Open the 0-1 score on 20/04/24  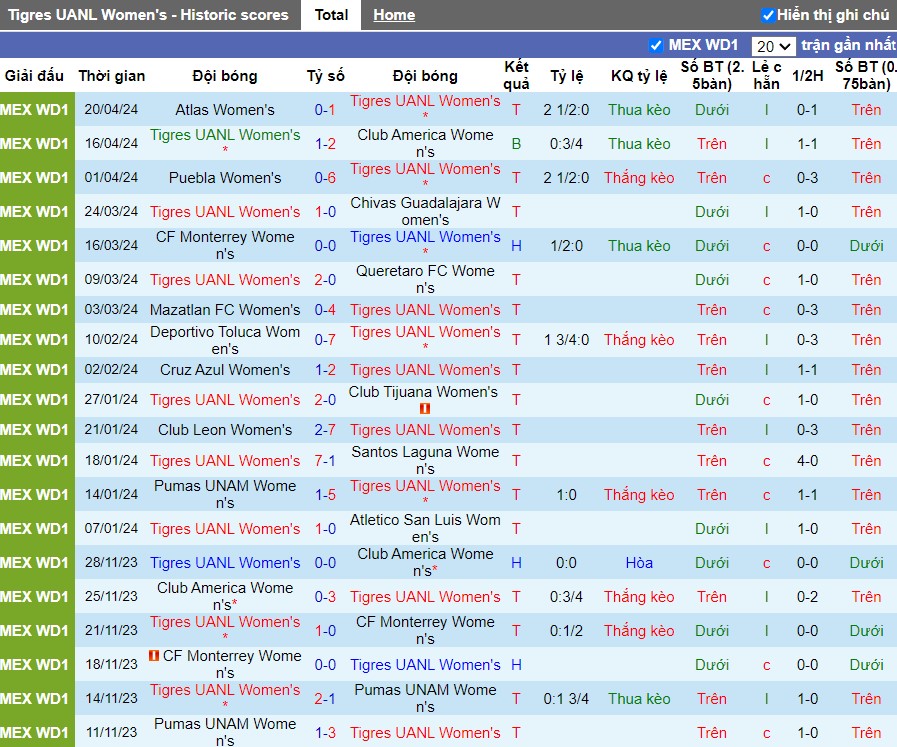[325, 109]
